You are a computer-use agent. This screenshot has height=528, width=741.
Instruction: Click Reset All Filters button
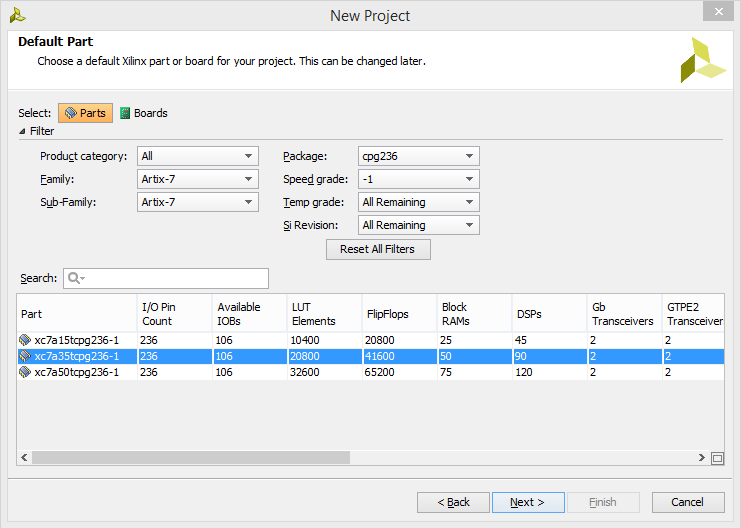tap(378, 249)
